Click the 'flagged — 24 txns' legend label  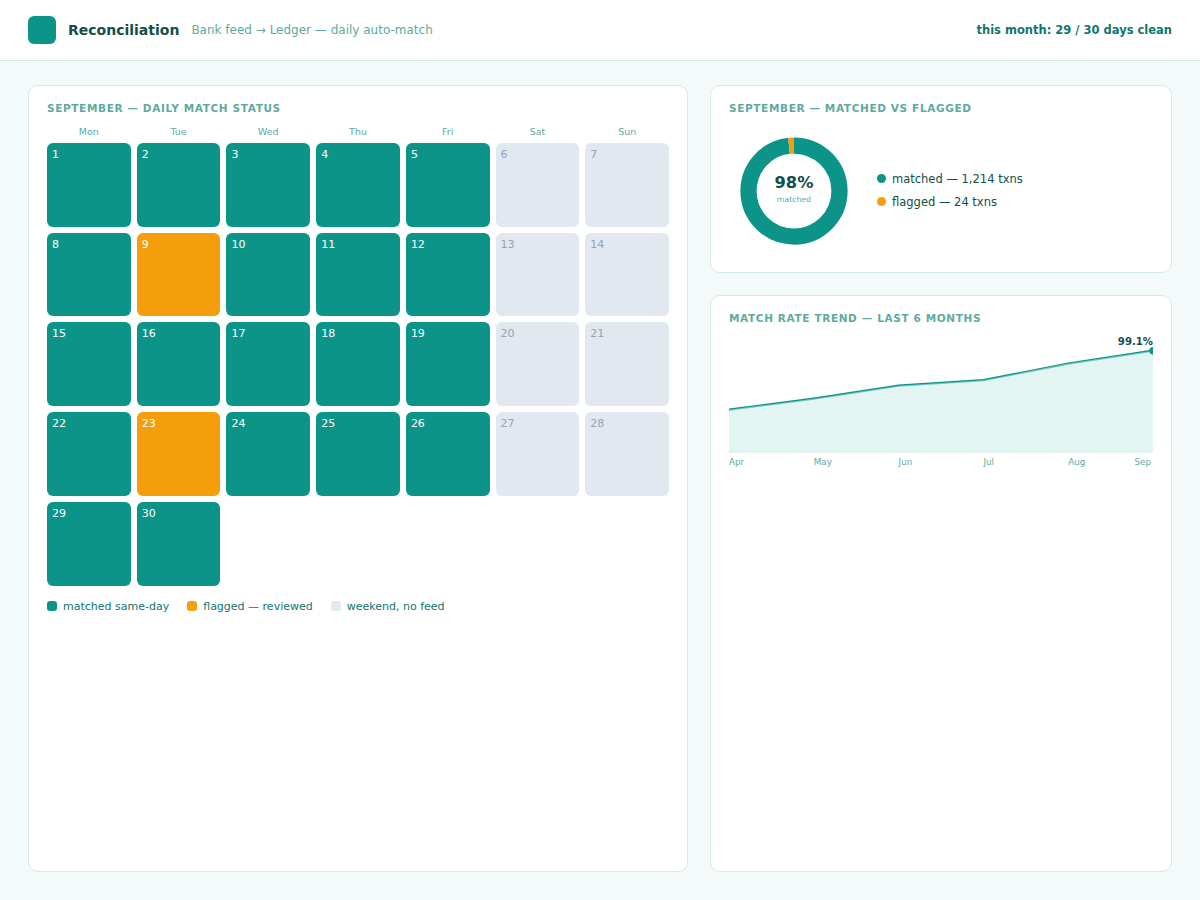(944, 202)
